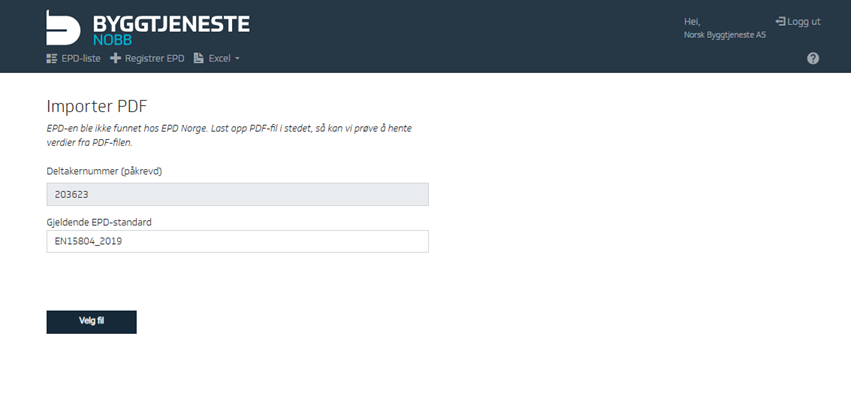The image size is (851, 400).
Task: Open help via the question mark icon
Action: click(x=813, y=58)
